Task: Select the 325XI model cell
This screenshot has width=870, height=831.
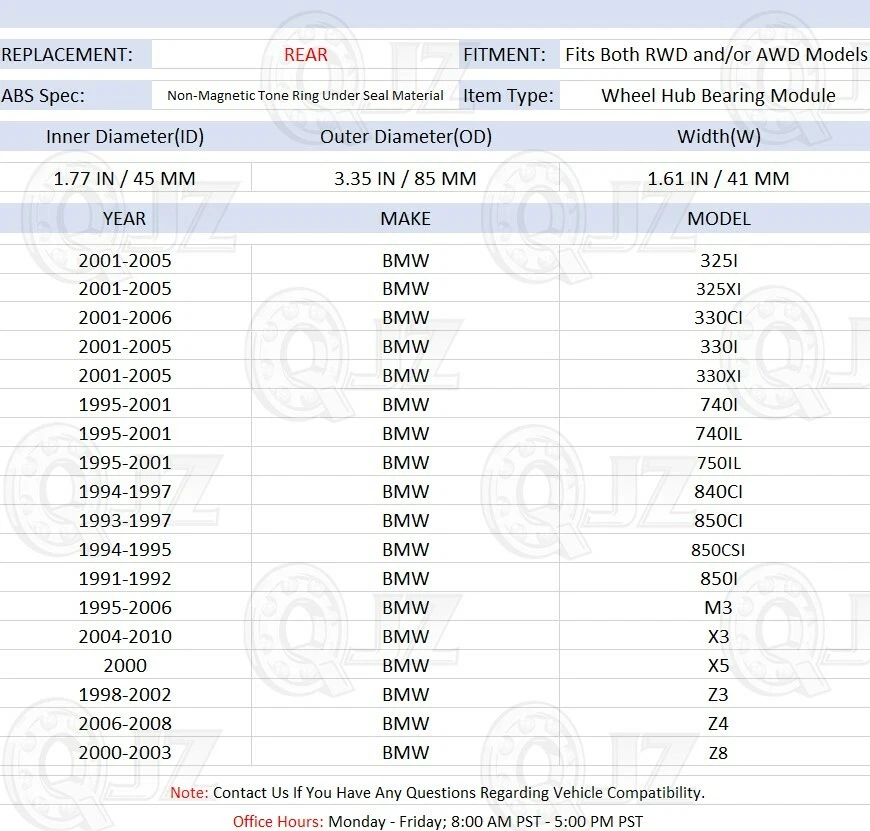Action: (718, 289)
